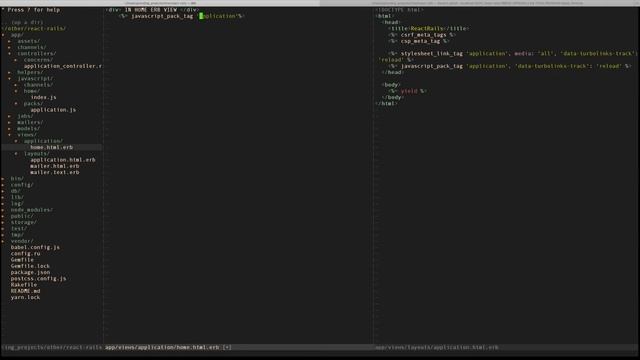640x360 pixels.
Task: Select the mailers/ folder
Action: (x=30, y=122)
